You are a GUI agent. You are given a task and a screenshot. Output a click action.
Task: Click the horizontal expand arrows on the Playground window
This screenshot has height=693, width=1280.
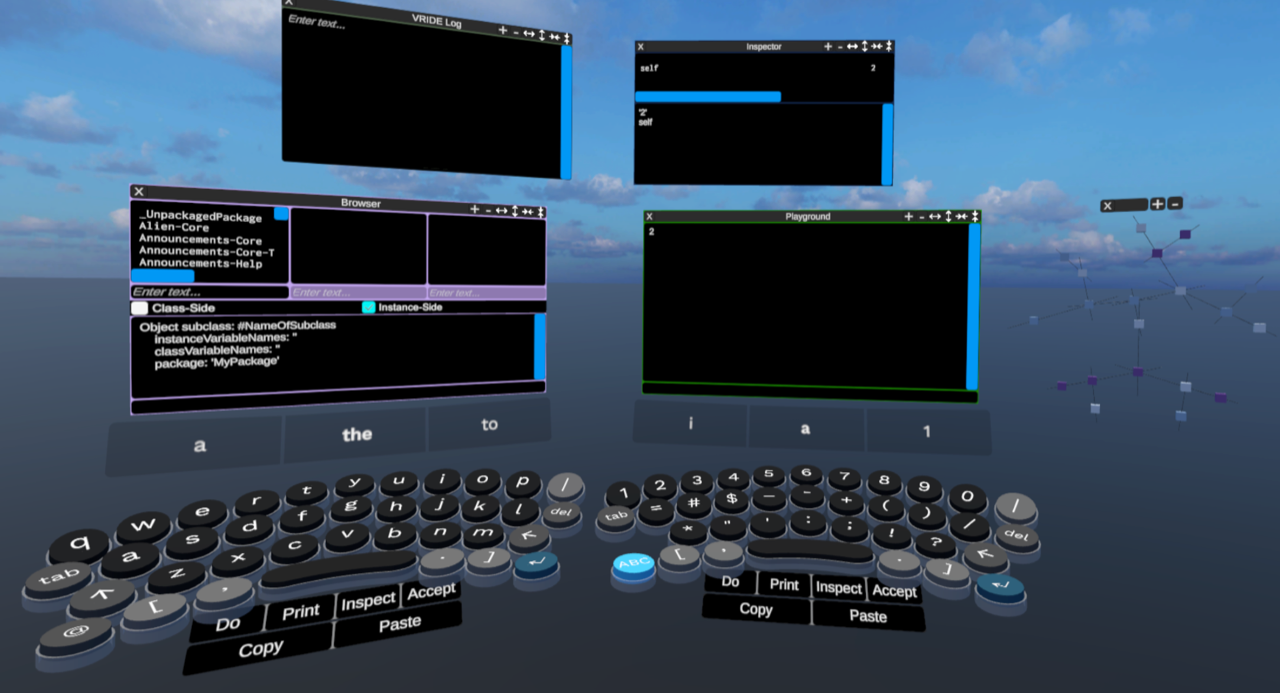pos(934,217)
